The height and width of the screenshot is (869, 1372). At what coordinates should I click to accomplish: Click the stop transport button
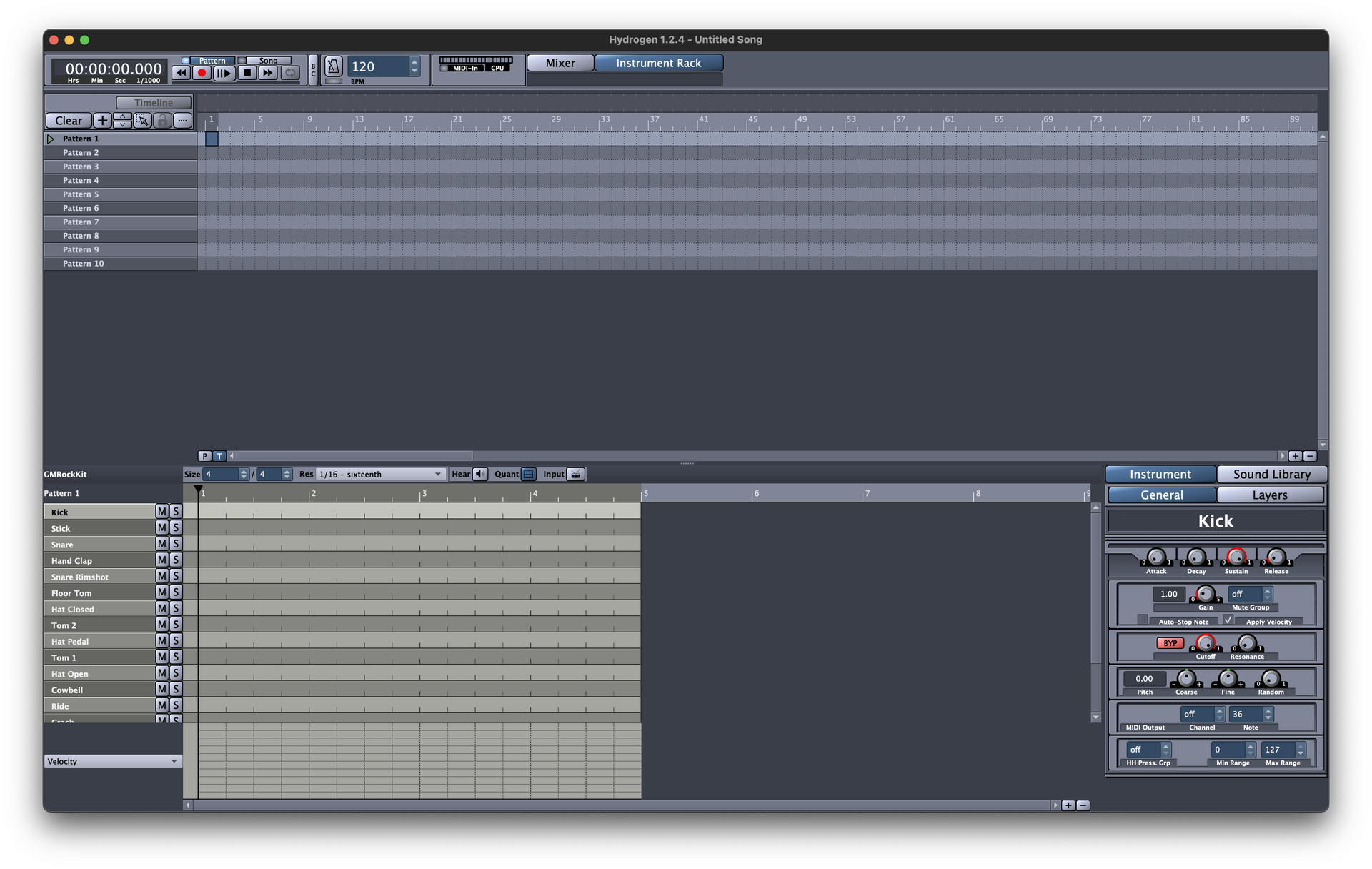[x=247, y=72]
